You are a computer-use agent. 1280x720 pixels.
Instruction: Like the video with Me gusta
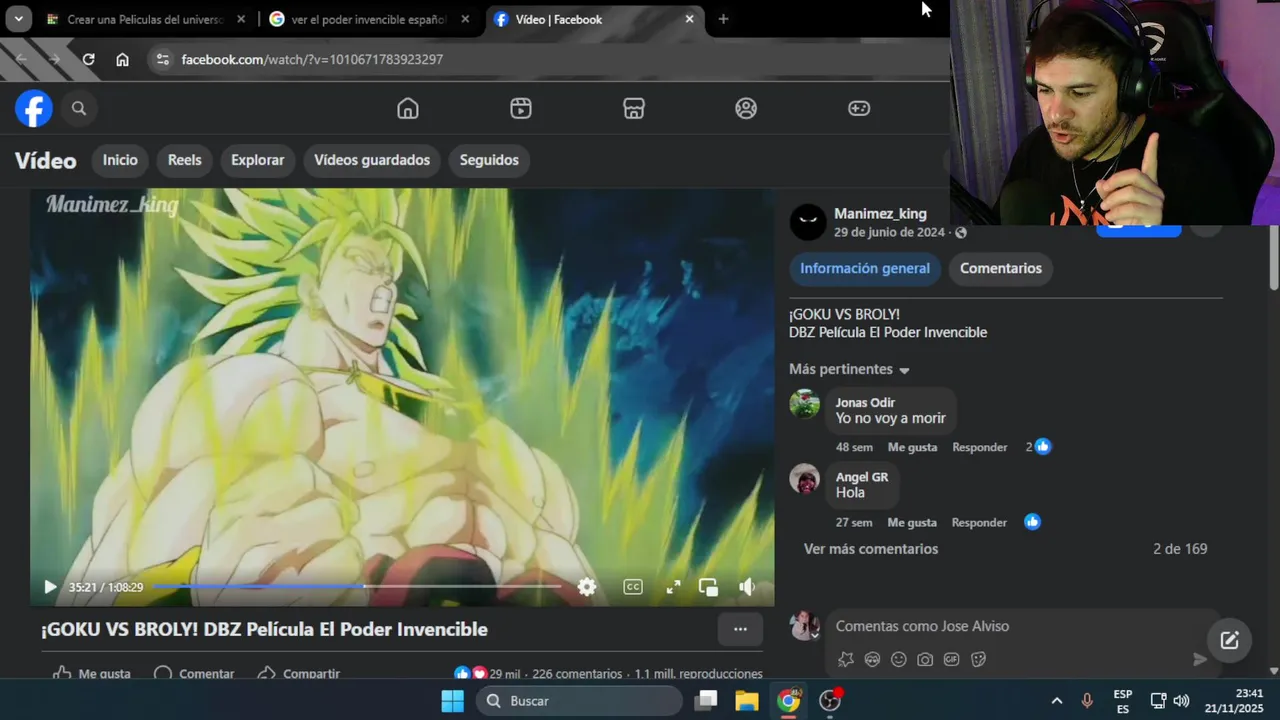pyautogui.click(x=92, y=674)
